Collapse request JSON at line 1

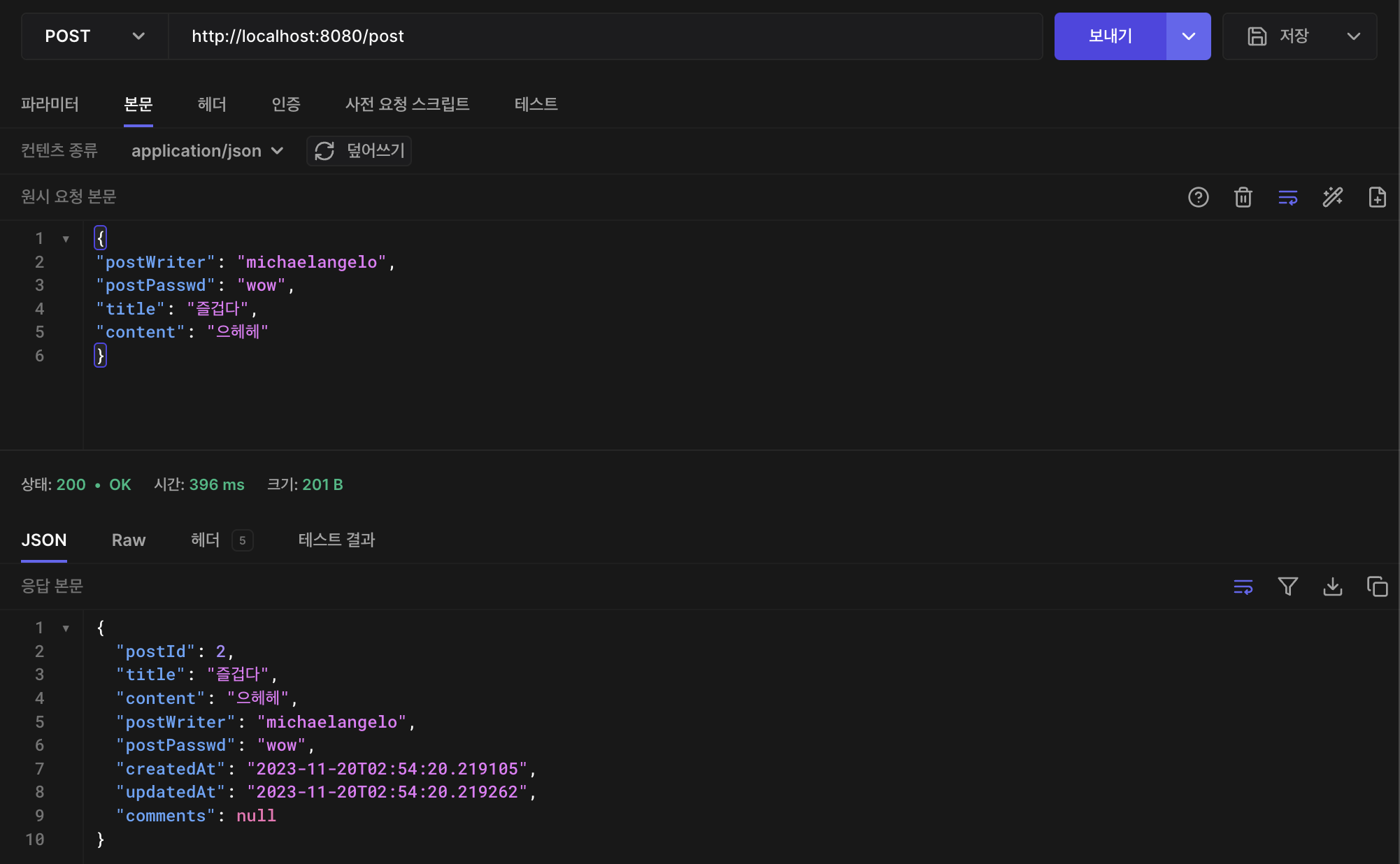pyautogui.click(x=66, y=239)
